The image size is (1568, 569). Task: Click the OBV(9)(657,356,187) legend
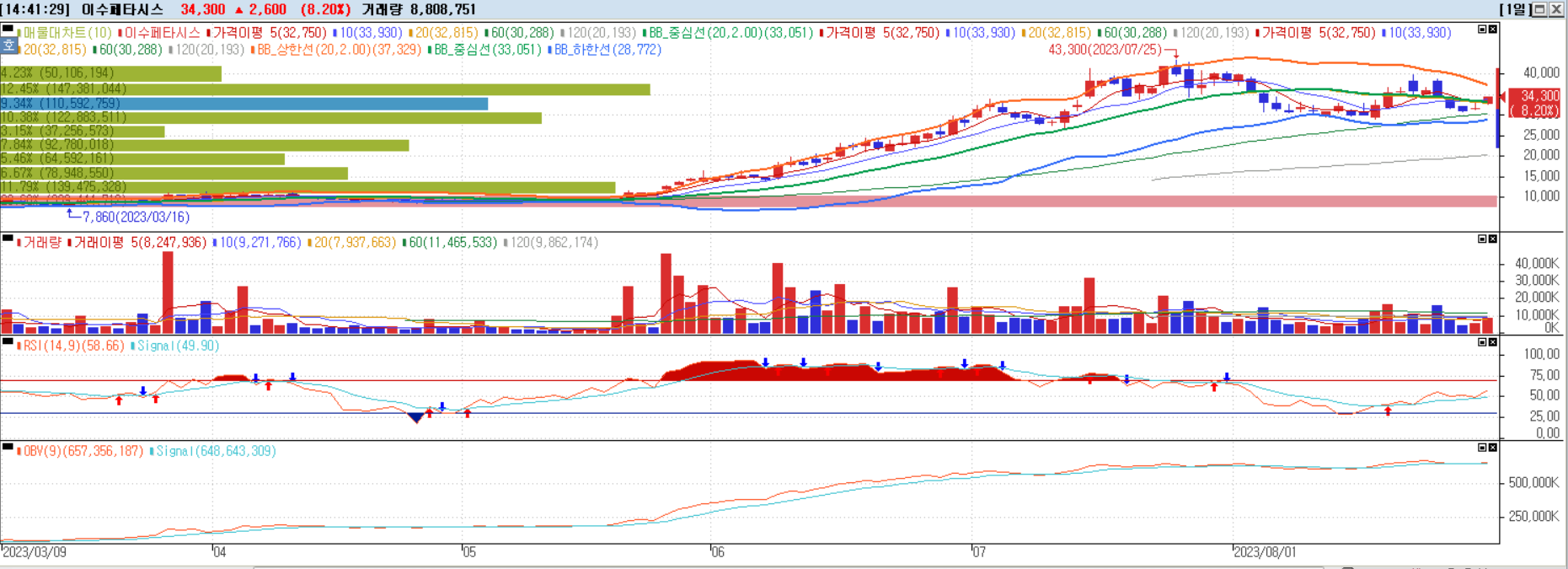[x=81, y=452]
